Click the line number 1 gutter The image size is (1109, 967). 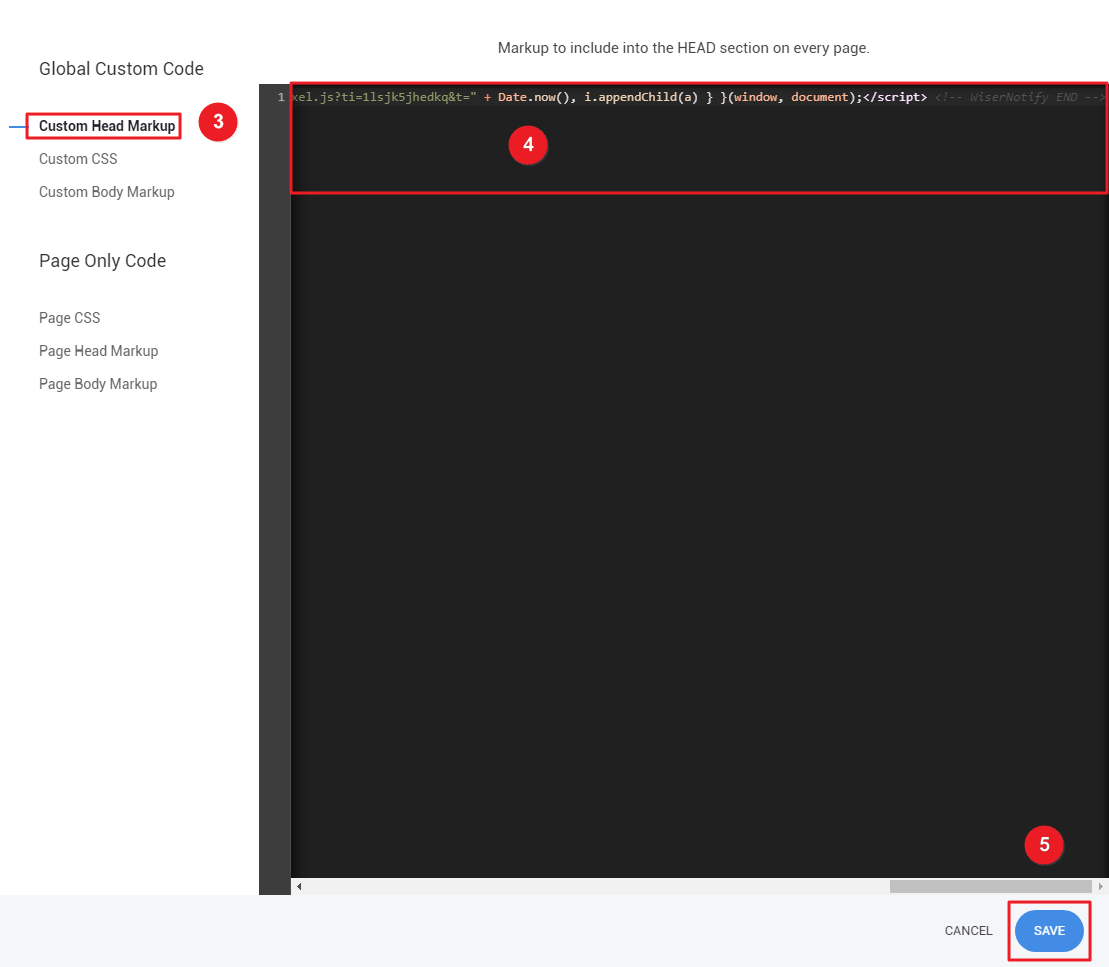pos(281,98)
